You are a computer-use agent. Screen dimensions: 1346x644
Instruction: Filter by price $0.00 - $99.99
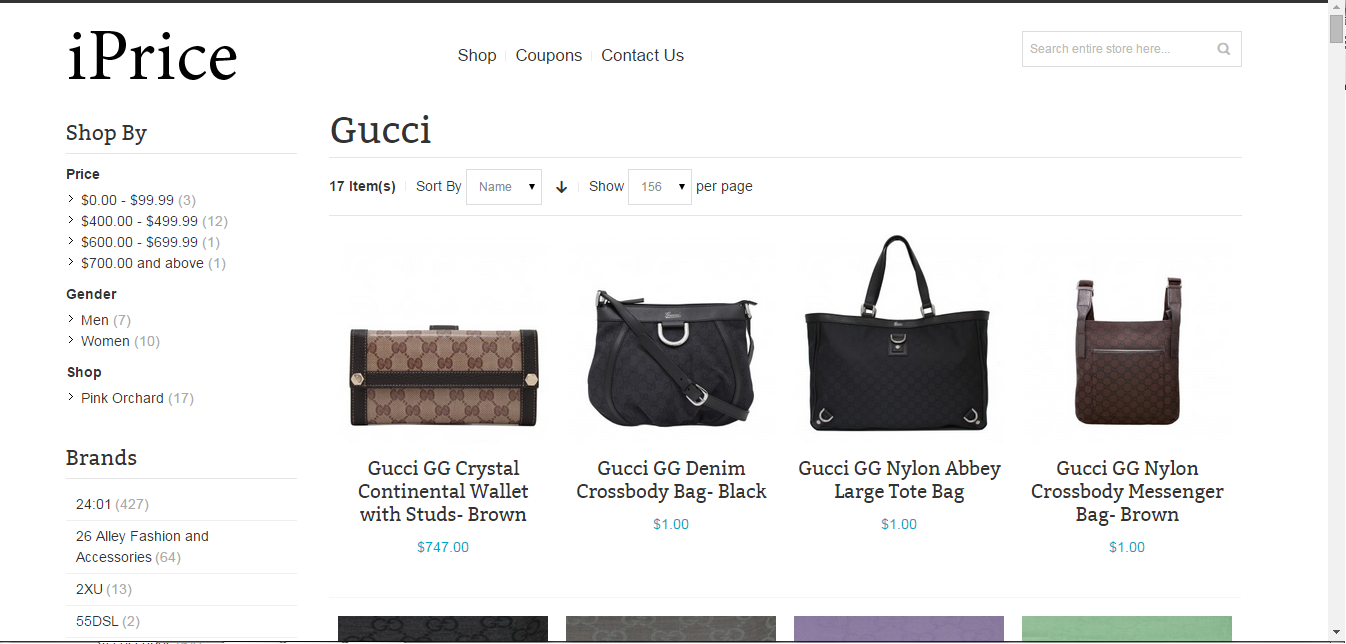[127, 200]
